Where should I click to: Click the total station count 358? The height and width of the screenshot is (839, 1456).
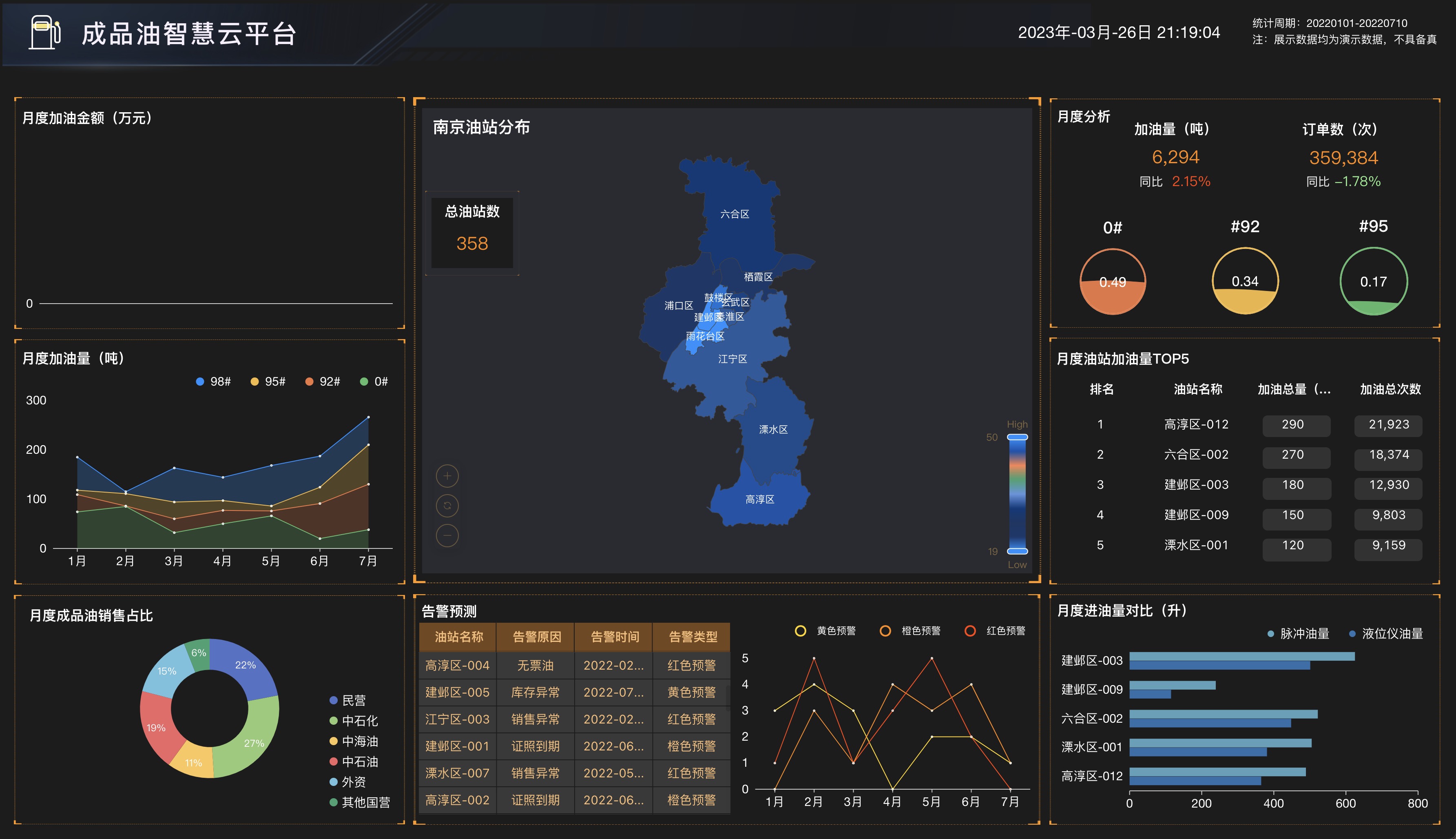(472, 244)
